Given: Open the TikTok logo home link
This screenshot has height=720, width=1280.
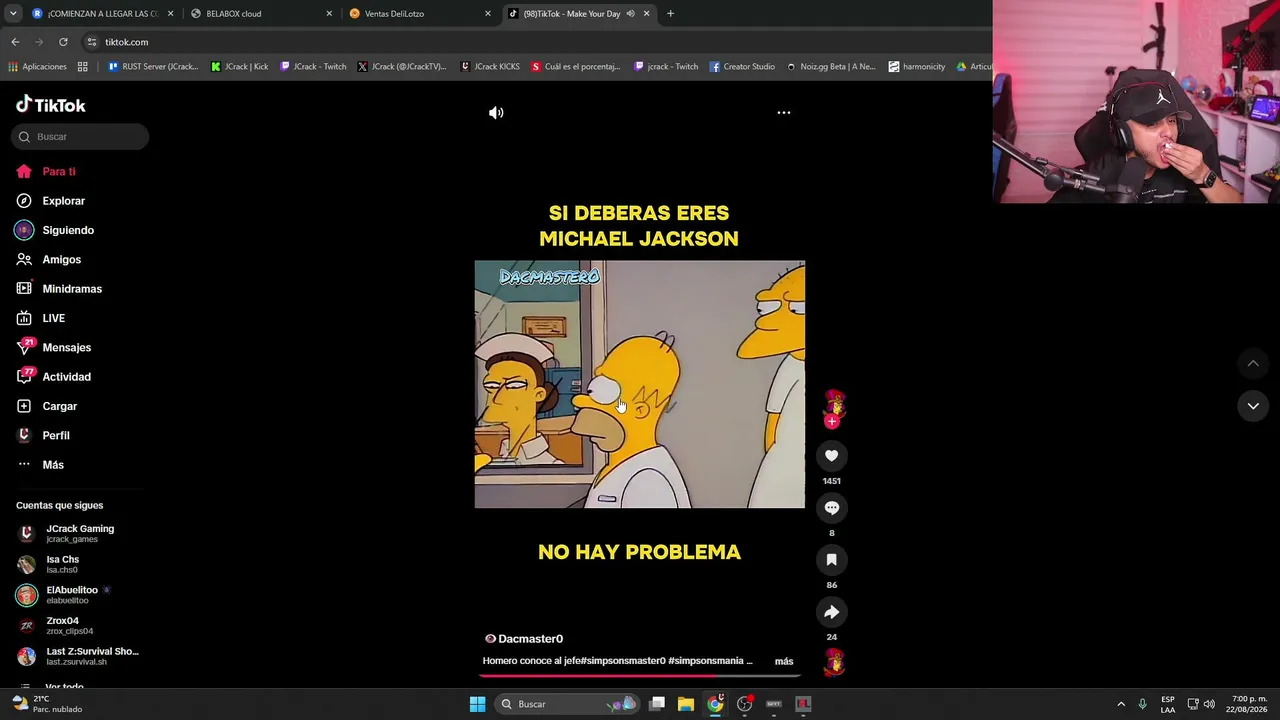Looking at the screenshot, I should [x=51, y=105].
